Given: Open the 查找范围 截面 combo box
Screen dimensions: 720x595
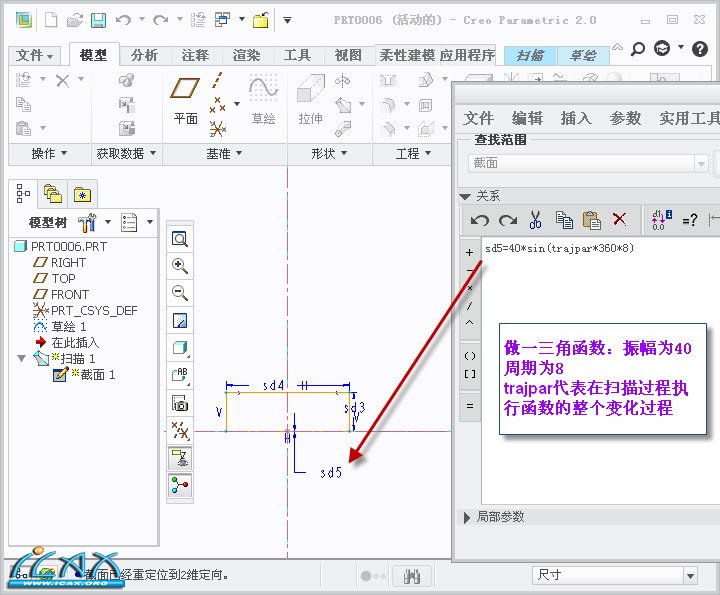Looking at the screenshot, I should point(588,163).
